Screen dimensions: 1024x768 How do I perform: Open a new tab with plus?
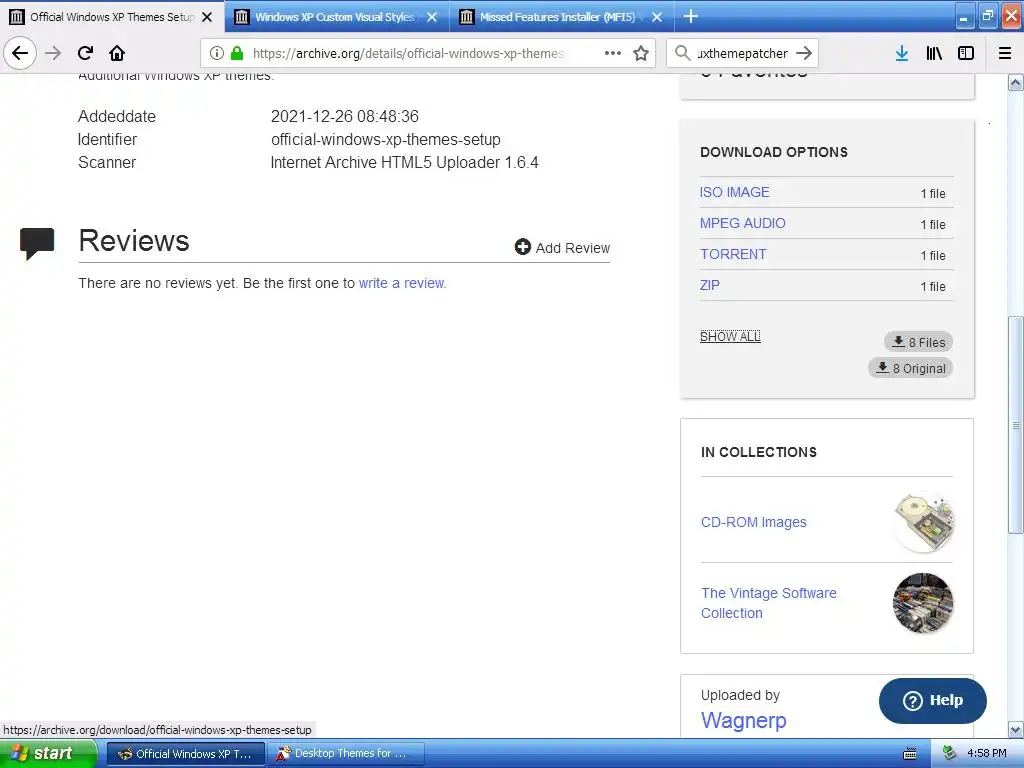point(690,16)
